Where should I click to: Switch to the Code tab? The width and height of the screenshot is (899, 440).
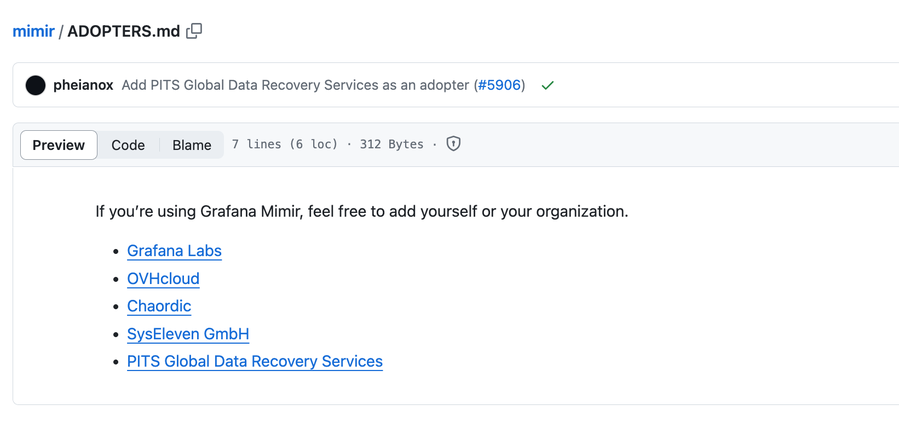(x=128, y=145)
